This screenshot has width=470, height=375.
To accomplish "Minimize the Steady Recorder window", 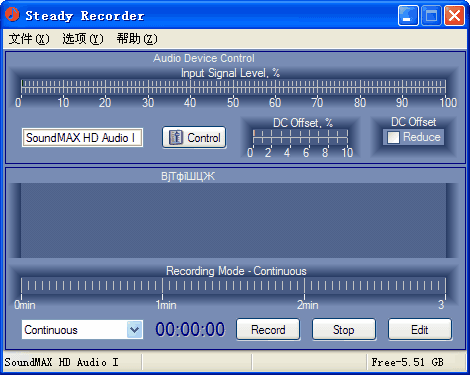I will coord(408,15).
